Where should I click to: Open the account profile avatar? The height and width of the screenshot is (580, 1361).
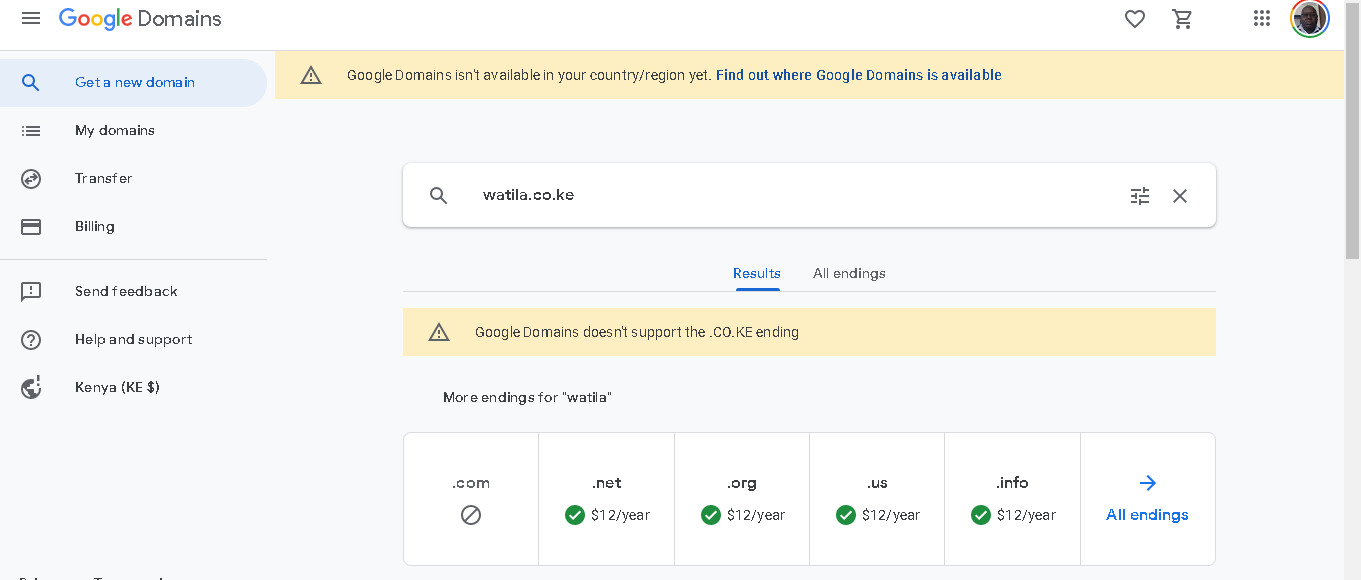point(1310,18)
